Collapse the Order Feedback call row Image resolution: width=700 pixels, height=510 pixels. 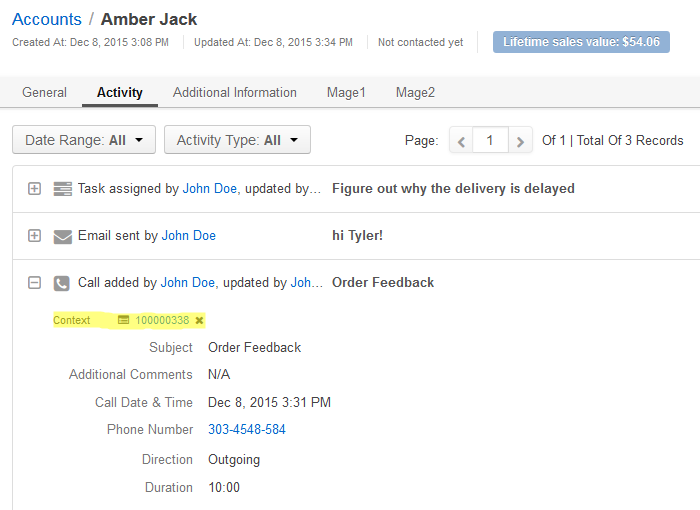(x=34, y=282)
